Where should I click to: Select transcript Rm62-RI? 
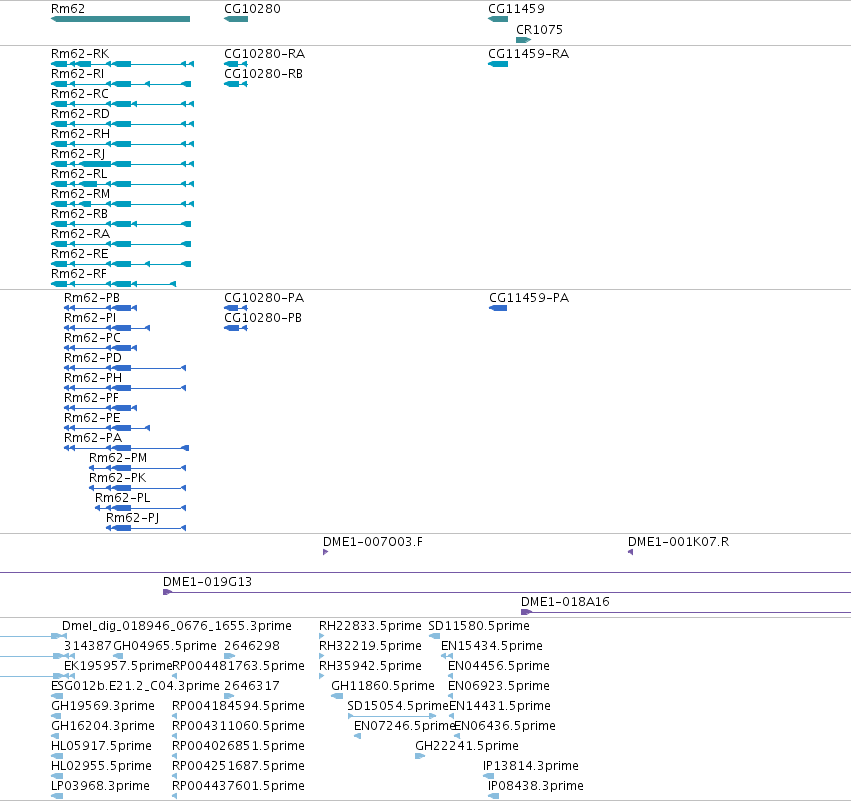point(78,74)
